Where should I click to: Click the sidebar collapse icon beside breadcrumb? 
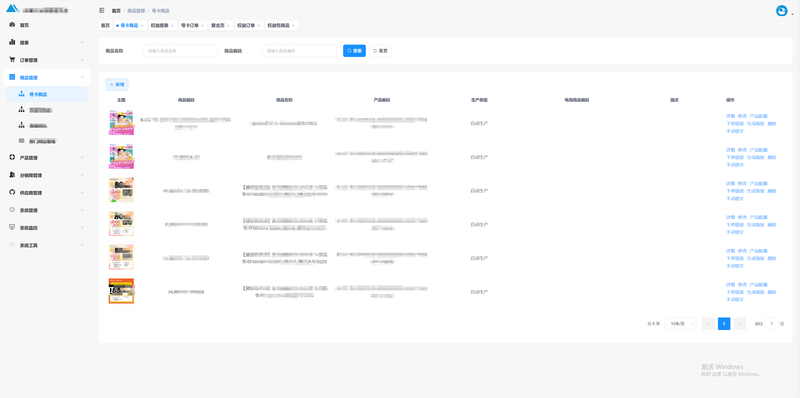coord(102,10)
